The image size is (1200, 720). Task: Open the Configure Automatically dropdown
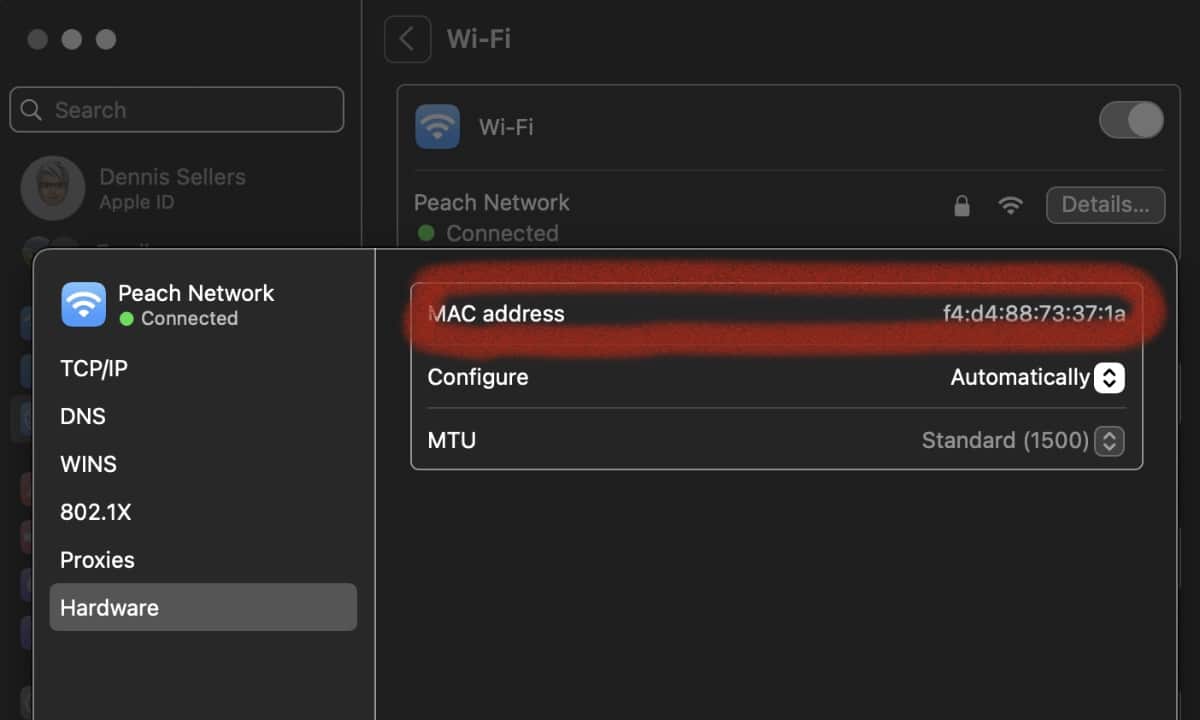[1109, 378]
